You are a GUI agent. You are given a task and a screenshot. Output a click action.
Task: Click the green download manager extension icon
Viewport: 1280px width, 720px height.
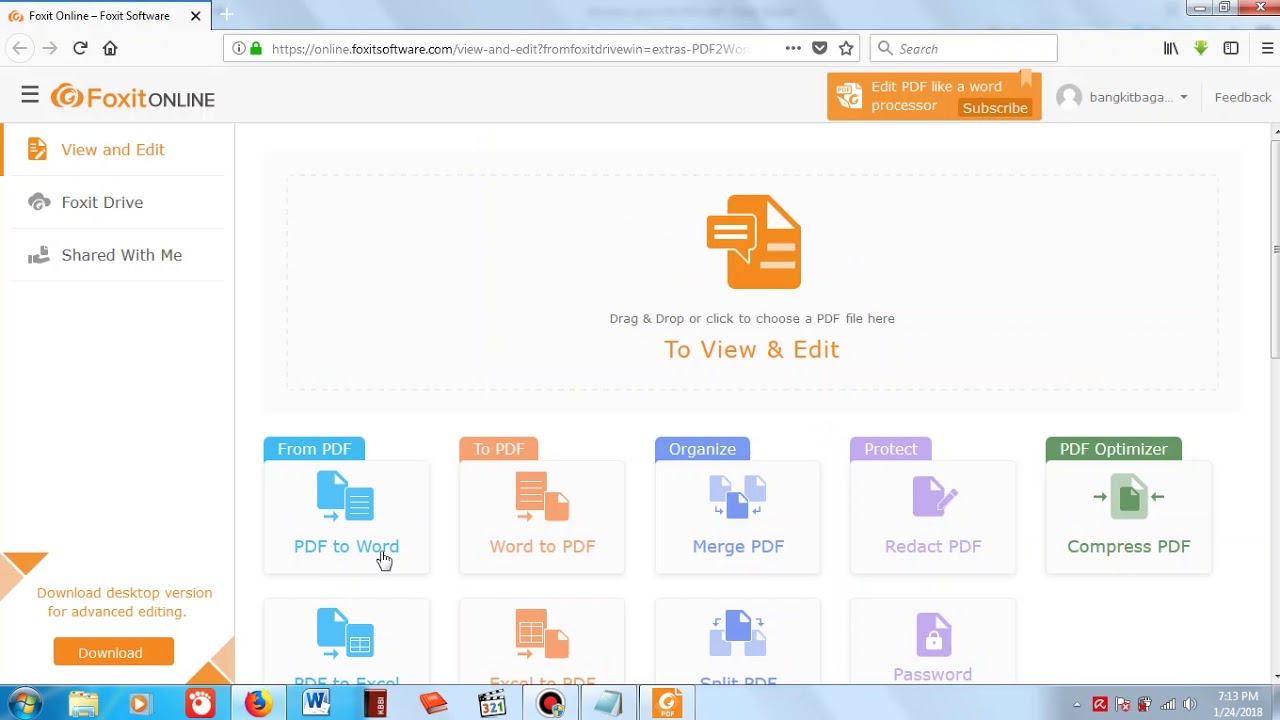click(x=1201, y=48)
